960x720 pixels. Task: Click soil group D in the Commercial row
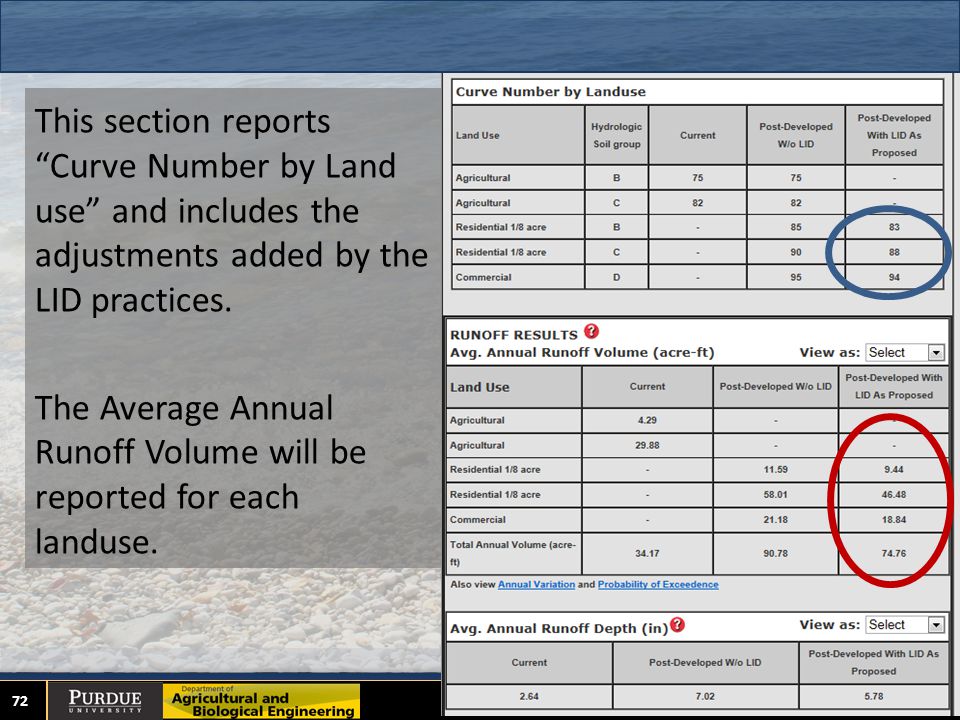point(617,277)
